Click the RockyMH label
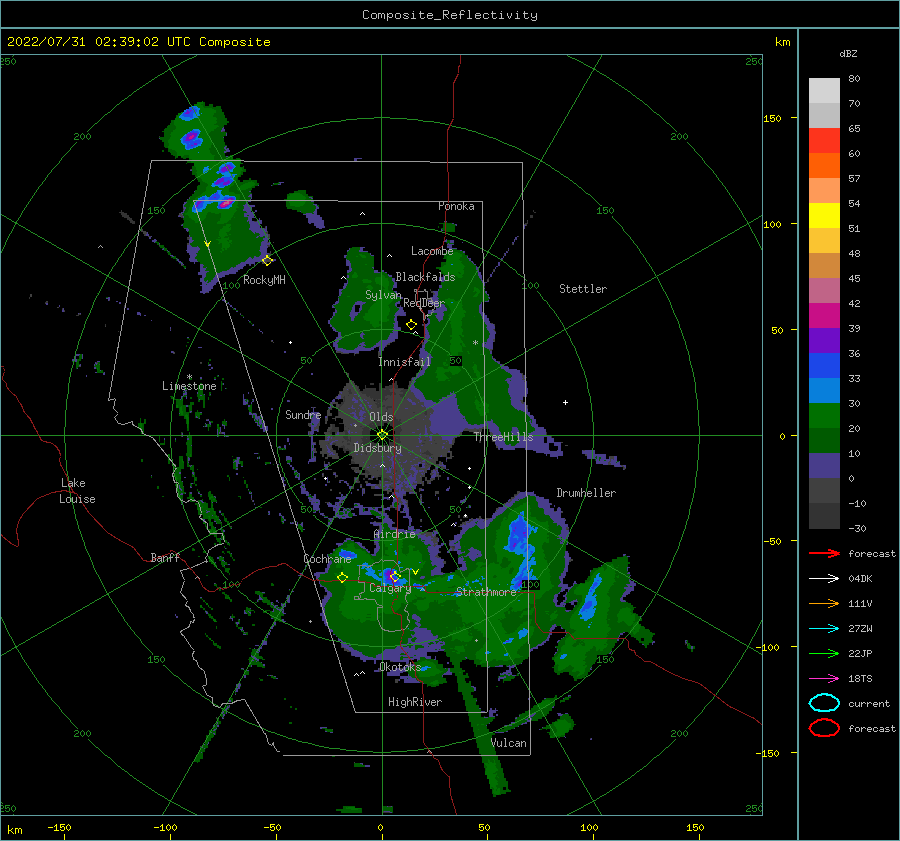Viewport: 900px width, 841px height. [x=264, y=280]
